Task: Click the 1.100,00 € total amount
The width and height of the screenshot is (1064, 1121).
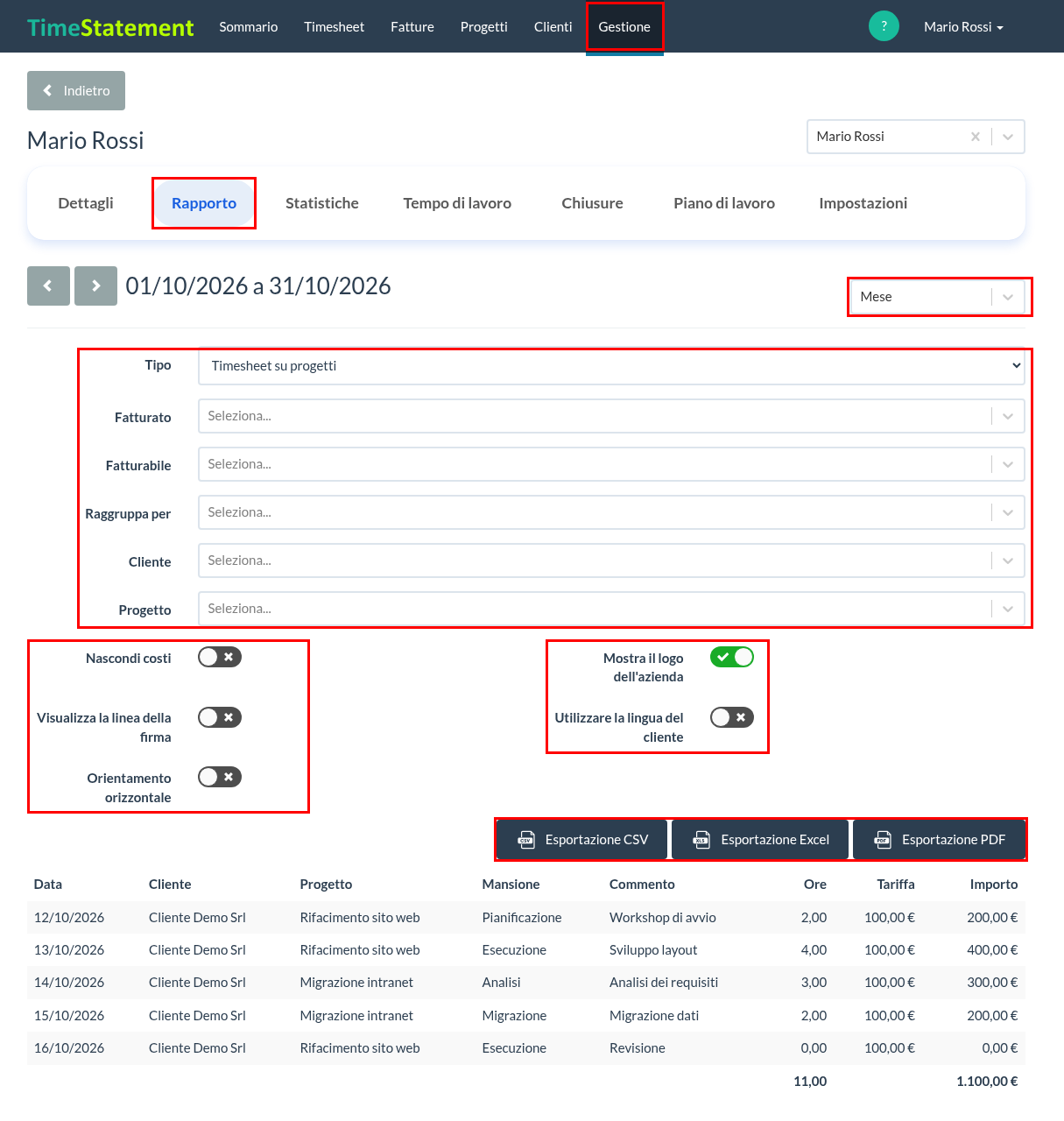Action: click(x=987, y=1082)
